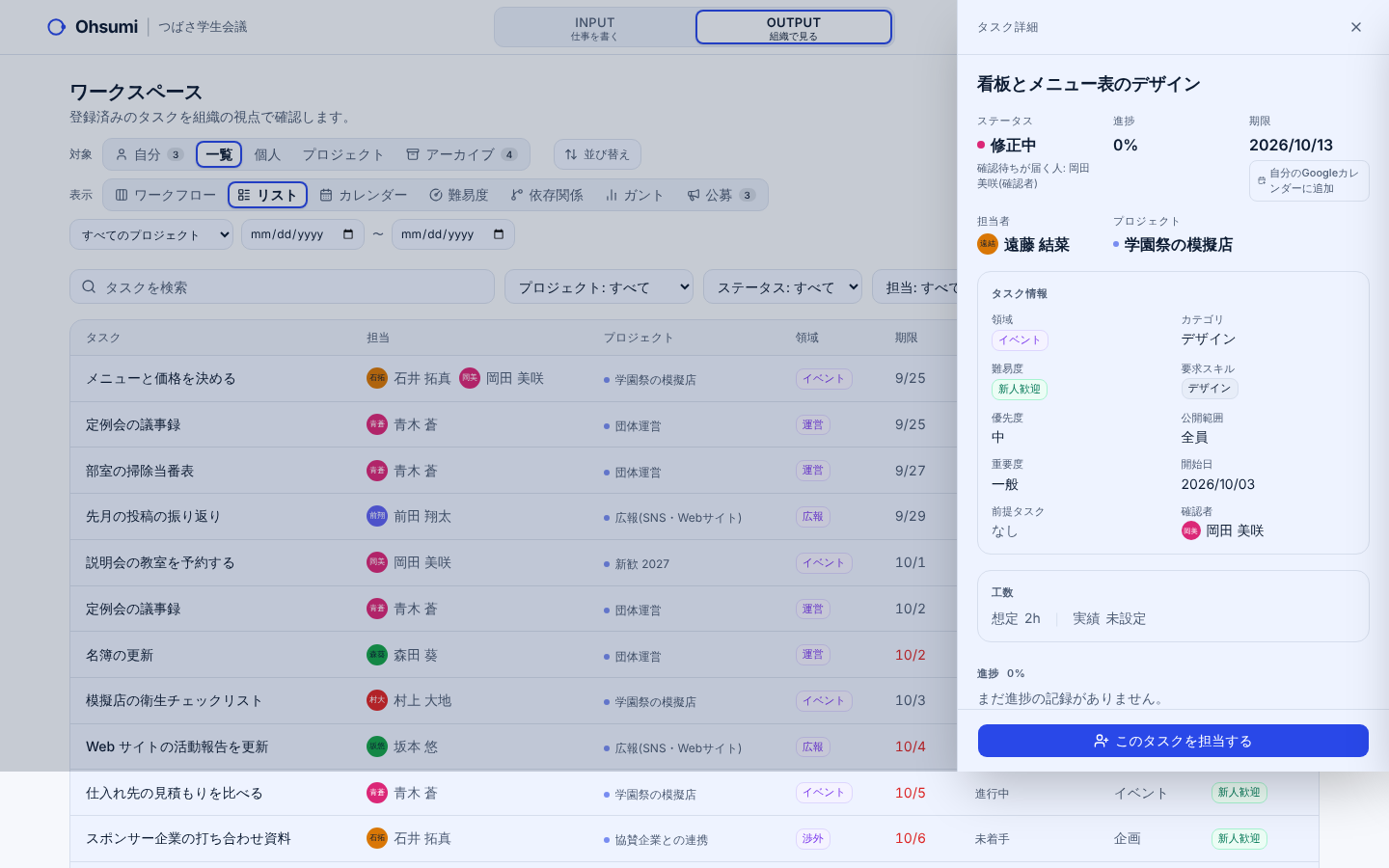This screenshot has height=868, width=1389.
Task: Open the start date picker calendar icon
Action: pos(348,234)
